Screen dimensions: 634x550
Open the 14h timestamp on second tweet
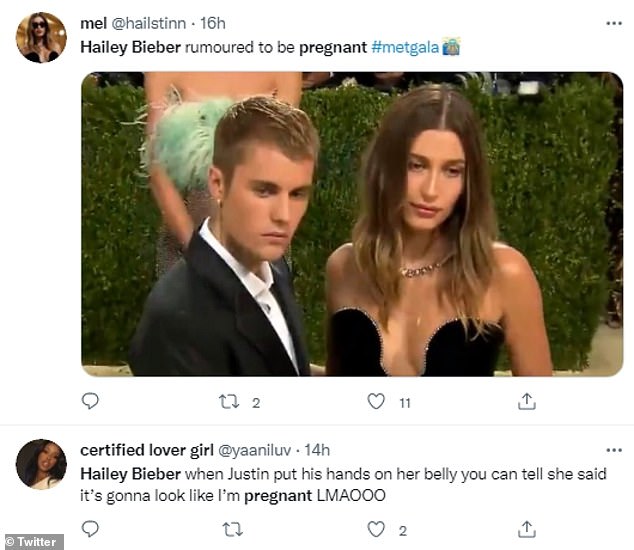point(317,451)
